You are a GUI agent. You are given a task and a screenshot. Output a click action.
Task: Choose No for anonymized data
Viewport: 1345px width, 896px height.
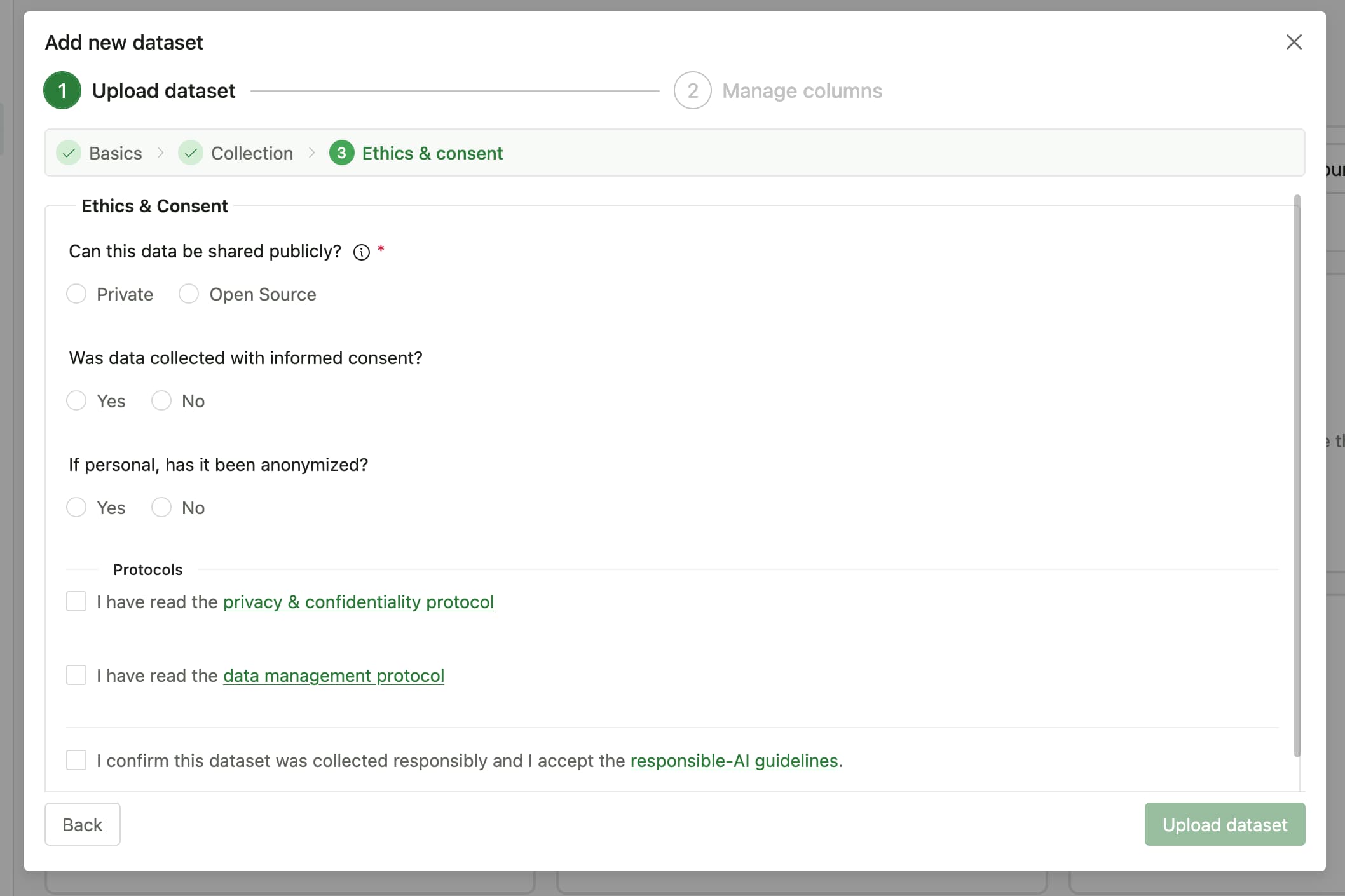point(161,507)
